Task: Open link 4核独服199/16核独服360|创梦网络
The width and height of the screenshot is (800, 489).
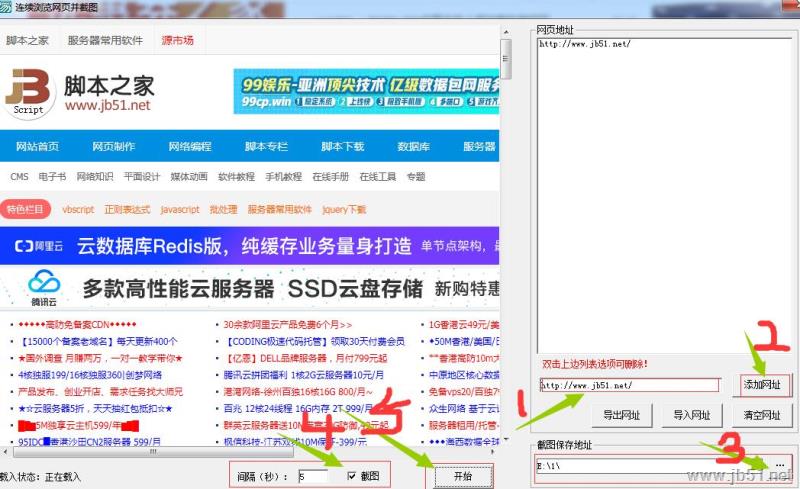Action: pos(90,375)
